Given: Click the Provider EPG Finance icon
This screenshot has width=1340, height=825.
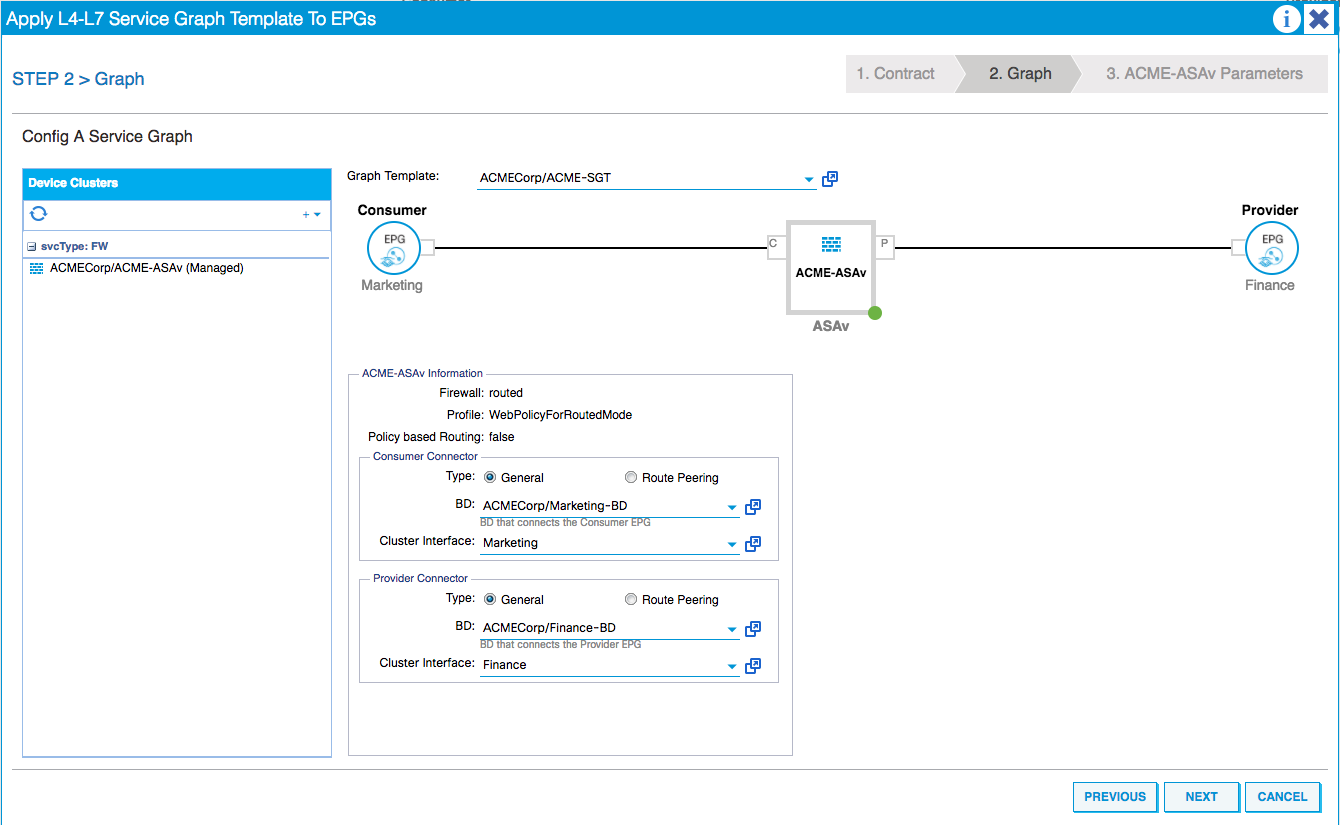Looking at the screenshot, I should pyautogui.click(x=1272, y=248).
